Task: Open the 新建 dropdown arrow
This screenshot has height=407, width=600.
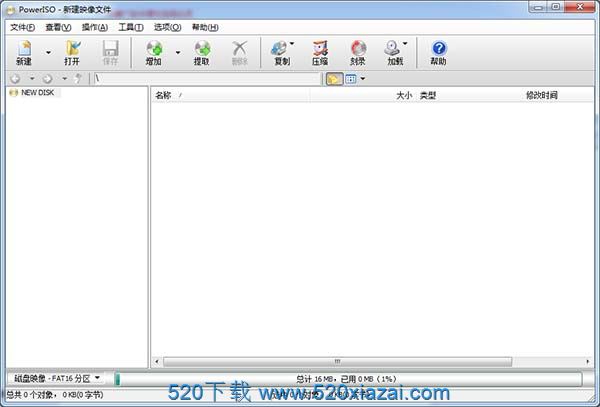Action: (x=49, y=52)
